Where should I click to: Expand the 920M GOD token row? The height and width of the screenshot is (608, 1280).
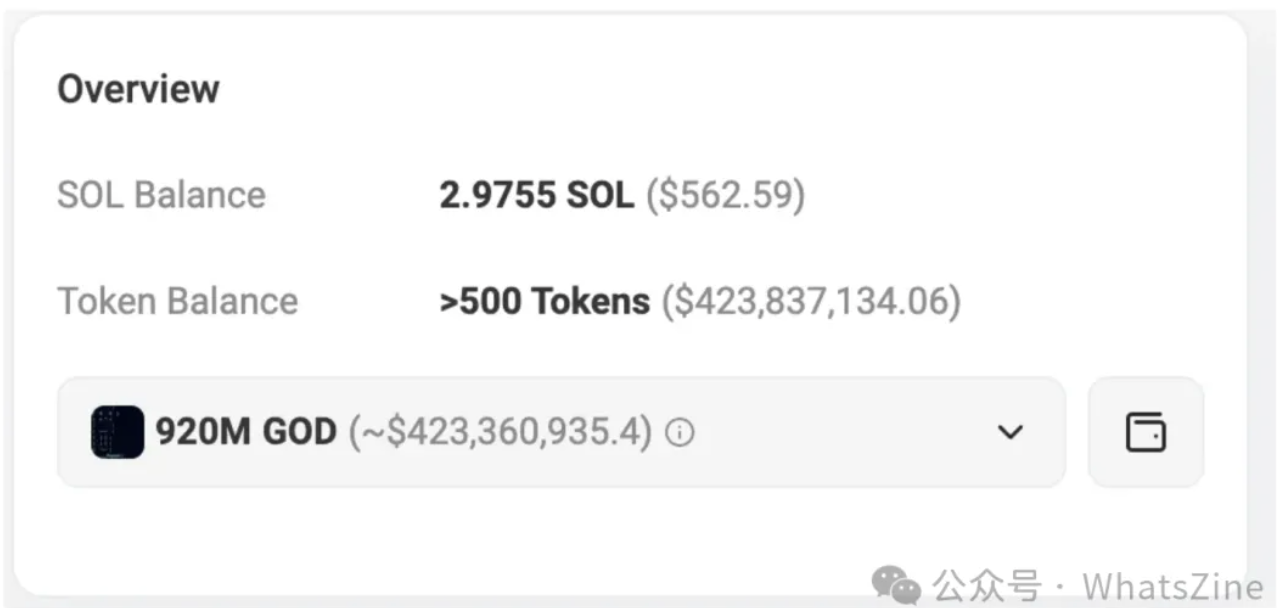[x=560, y=432]
